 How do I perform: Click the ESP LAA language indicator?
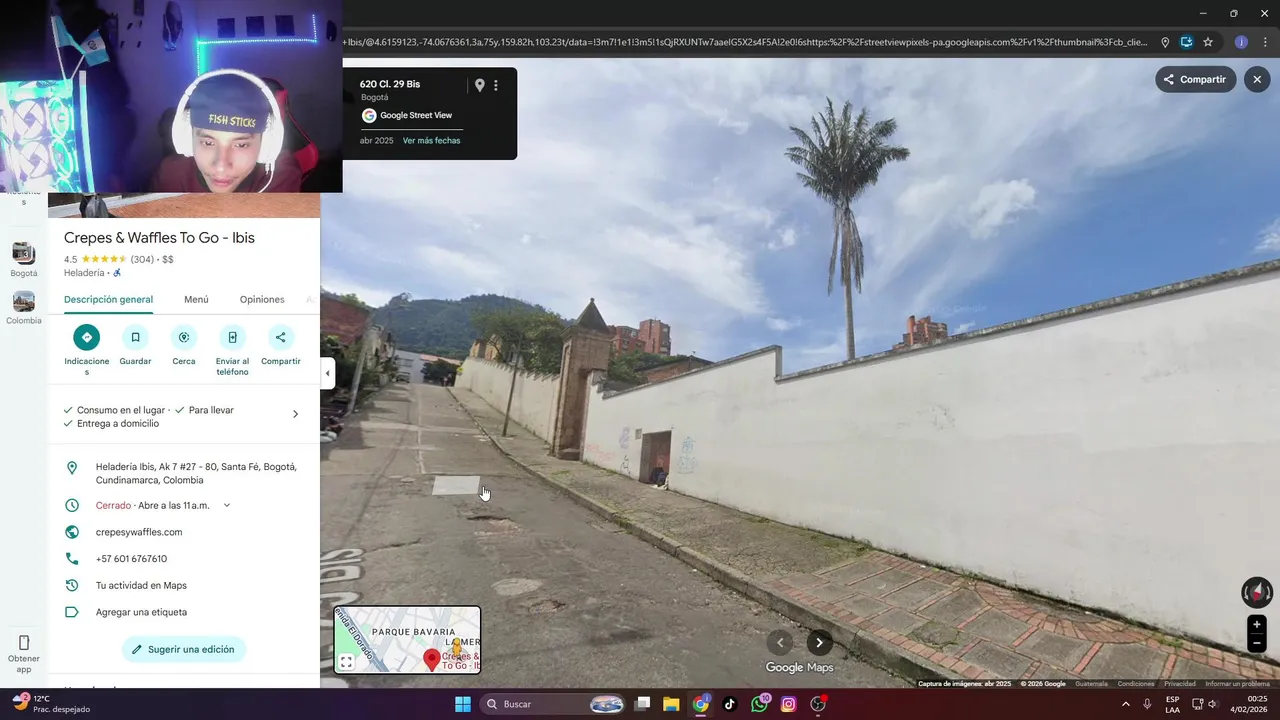click(1173, 704)
